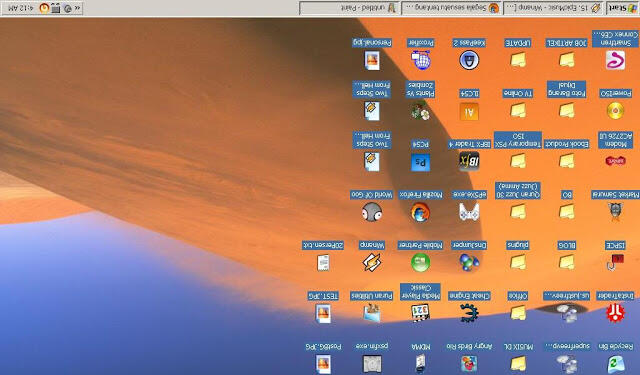640x375 pixels.
Task: Launch Puran Utilities icon
Action: [372, 313]
